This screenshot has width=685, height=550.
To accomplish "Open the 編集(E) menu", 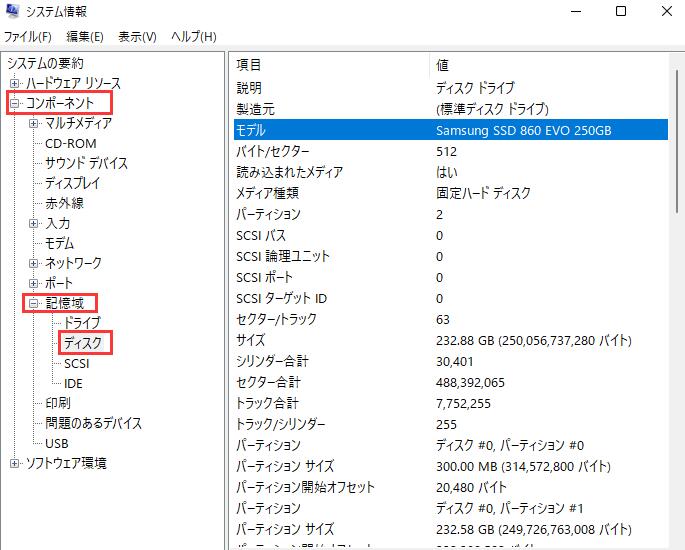I will (85, 37).
